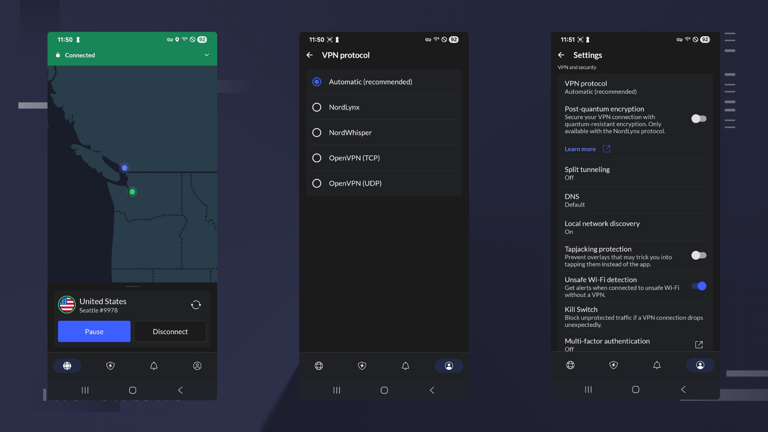This screenshot has height=432, width=768.
Task: Go back from VPN protocol screen
Action: [x=310, y=55]
